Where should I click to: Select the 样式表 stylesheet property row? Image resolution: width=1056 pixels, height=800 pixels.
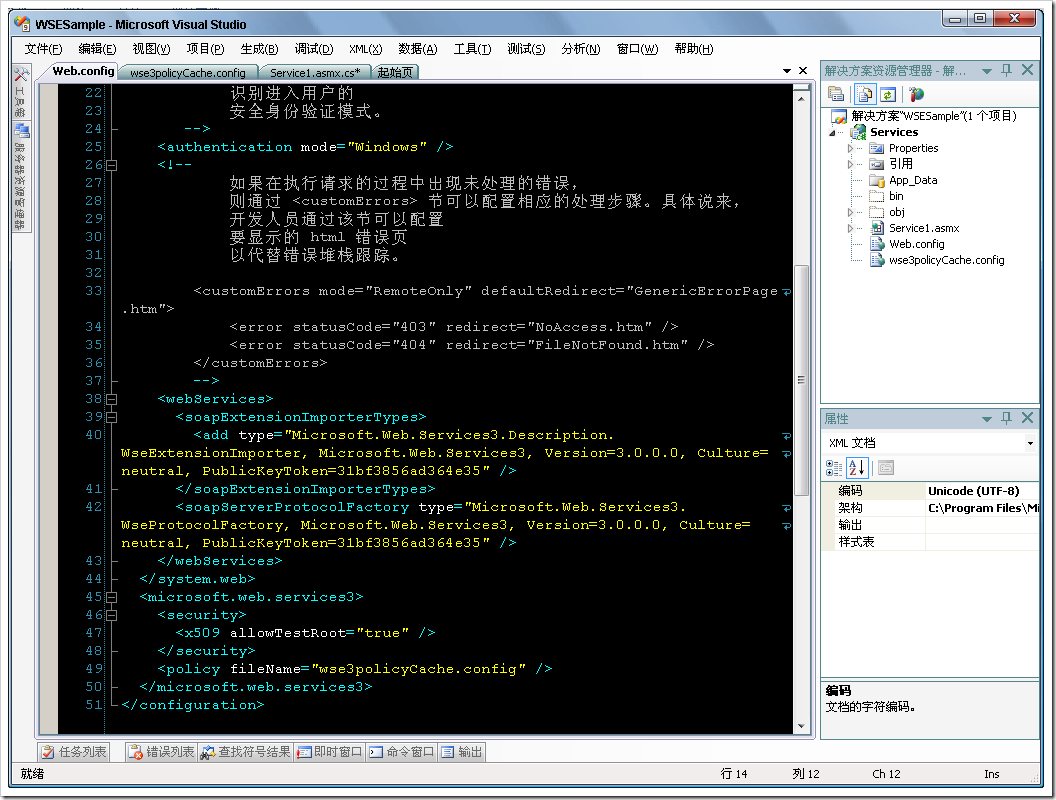coord(930,541)
